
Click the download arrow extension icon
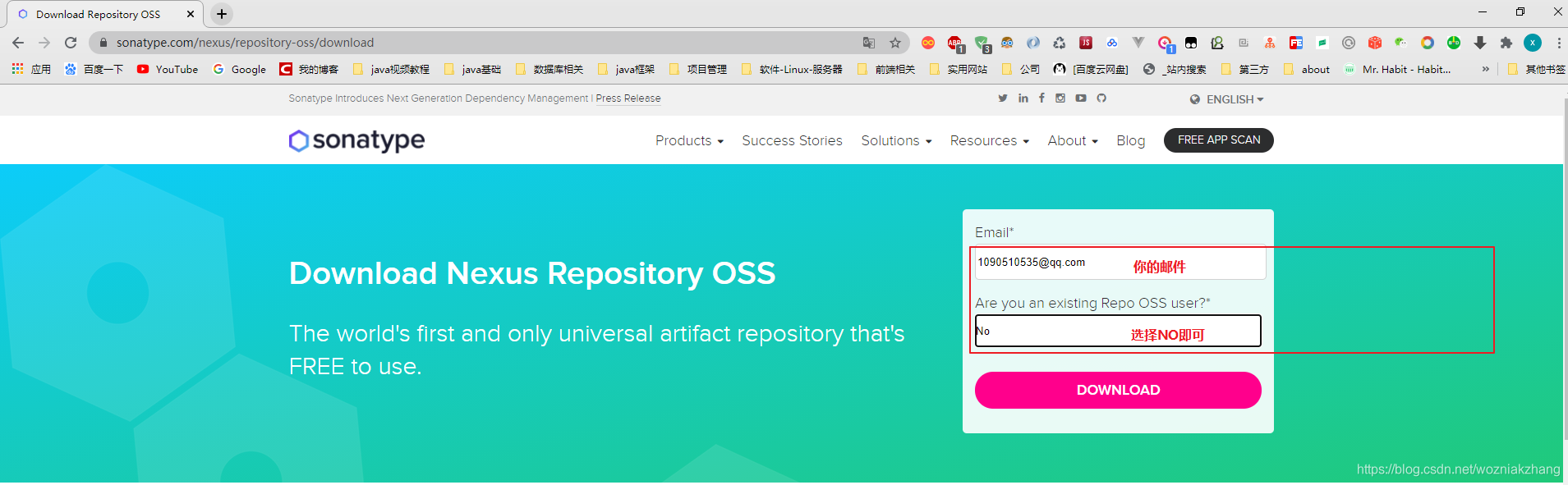click(1480, 43)
